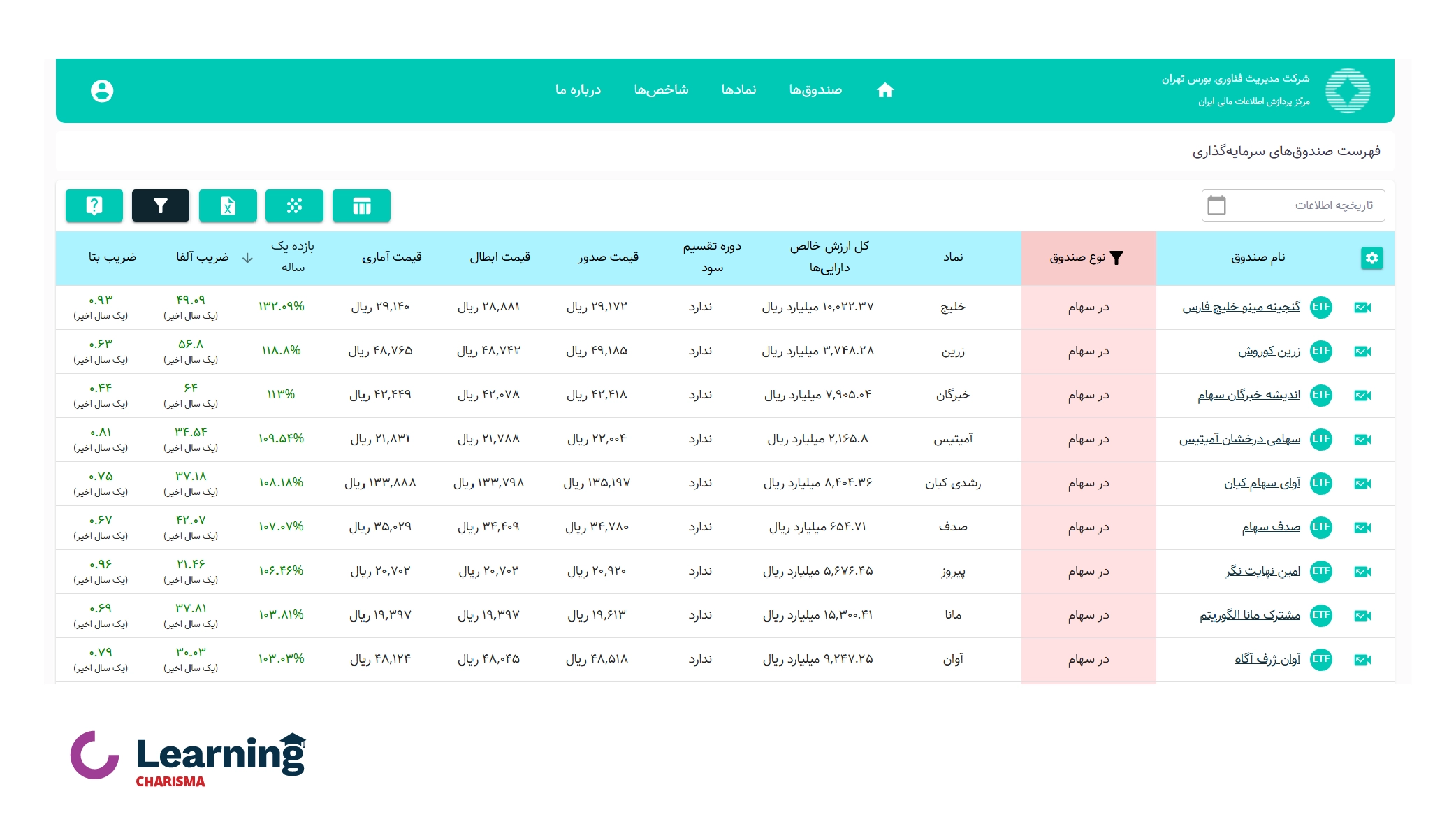Image resolution: width=1456 pixels, height=838 pixels.
Task: Select the symbol cell پیروز
Action: [x=953, y=571]
